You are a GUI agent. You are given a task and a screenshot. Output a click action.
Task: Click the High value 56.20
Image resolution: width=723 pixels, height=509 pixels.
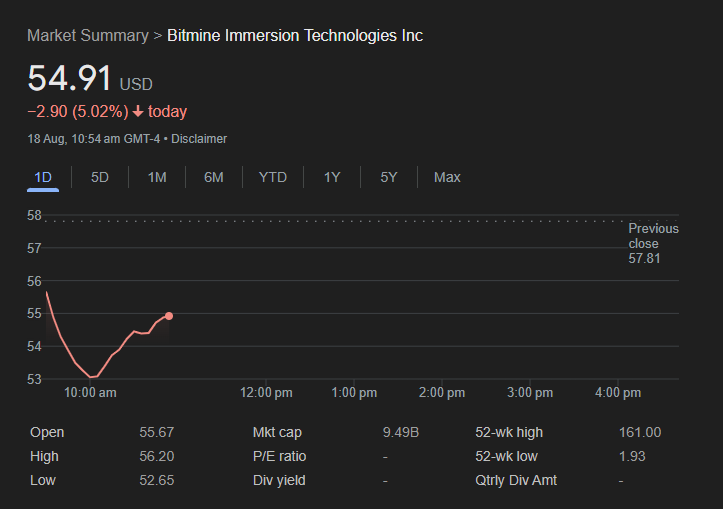pyautogui.click(x=157, y=456)
